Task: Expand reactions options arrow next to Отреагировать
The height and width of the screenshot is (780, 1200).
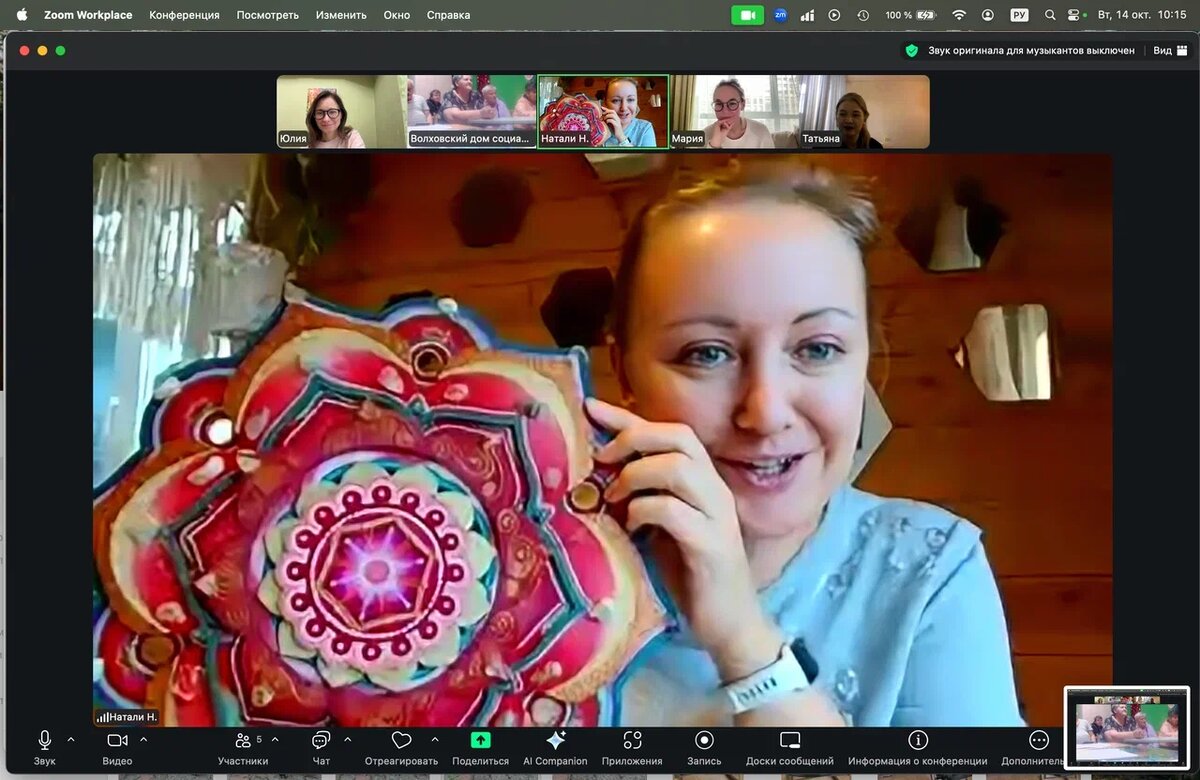Action: 434,740
